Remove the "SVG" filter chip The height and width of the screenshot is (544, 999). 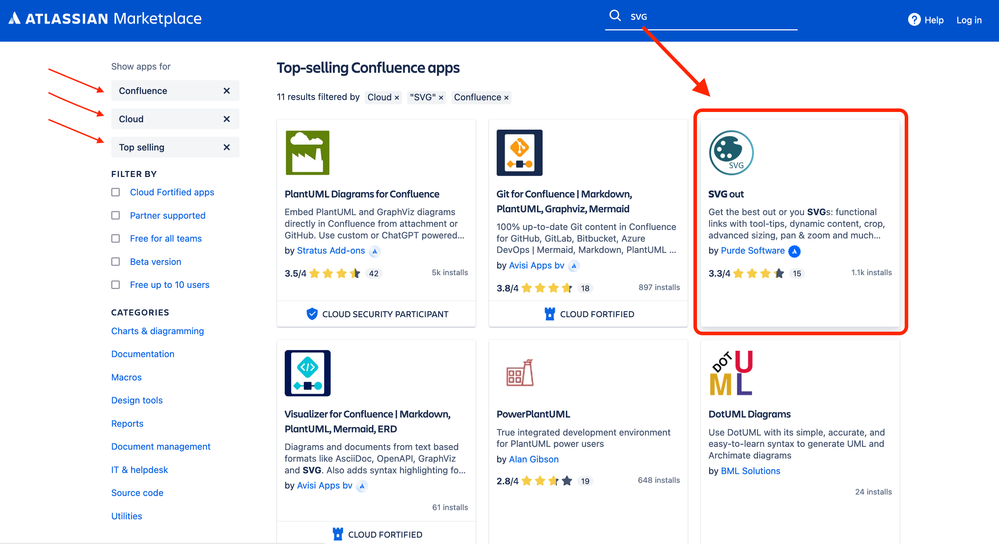(441, 97)
